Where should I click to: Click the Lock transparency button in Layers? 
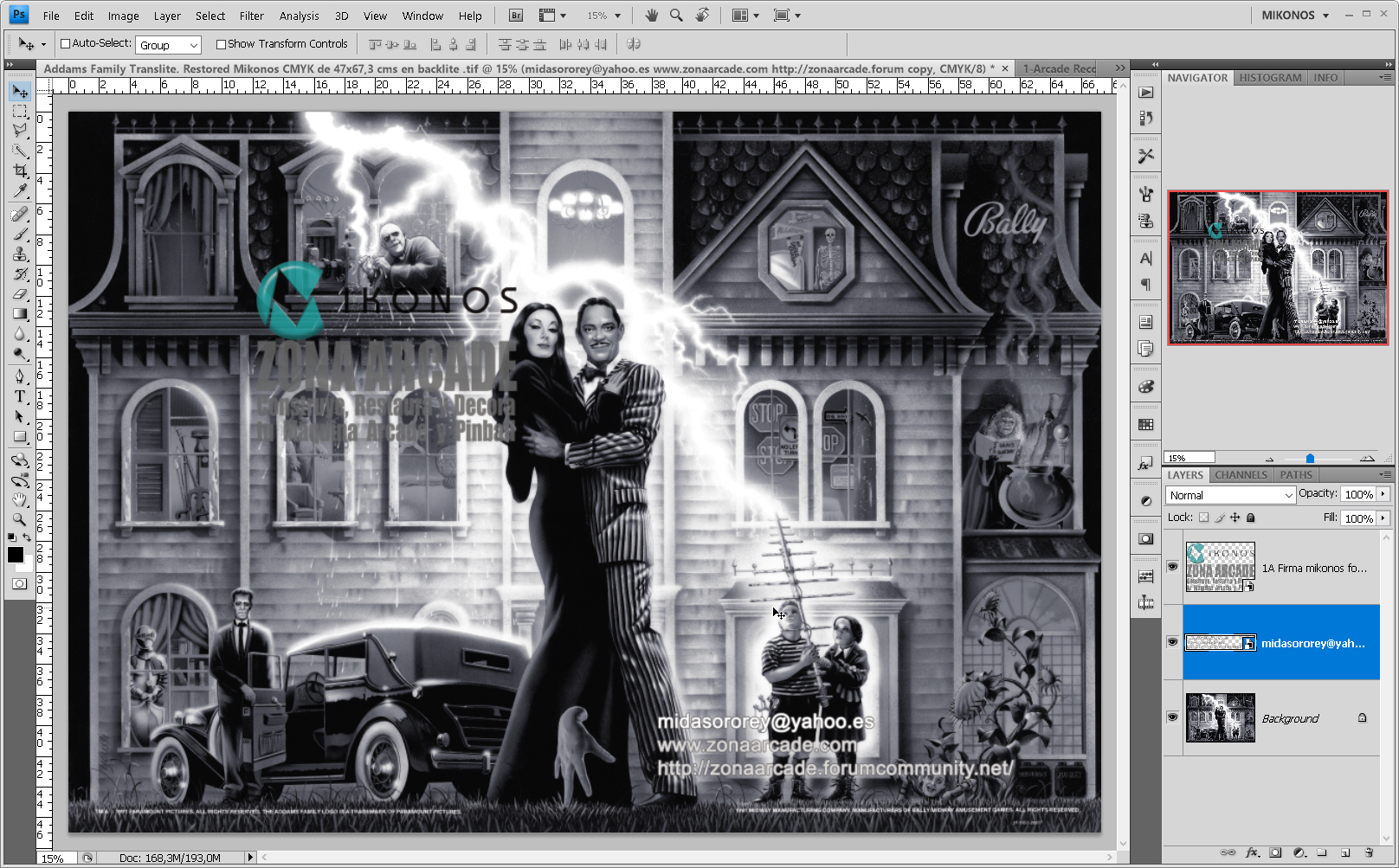pyautogui.click(x=1204, y=517)
